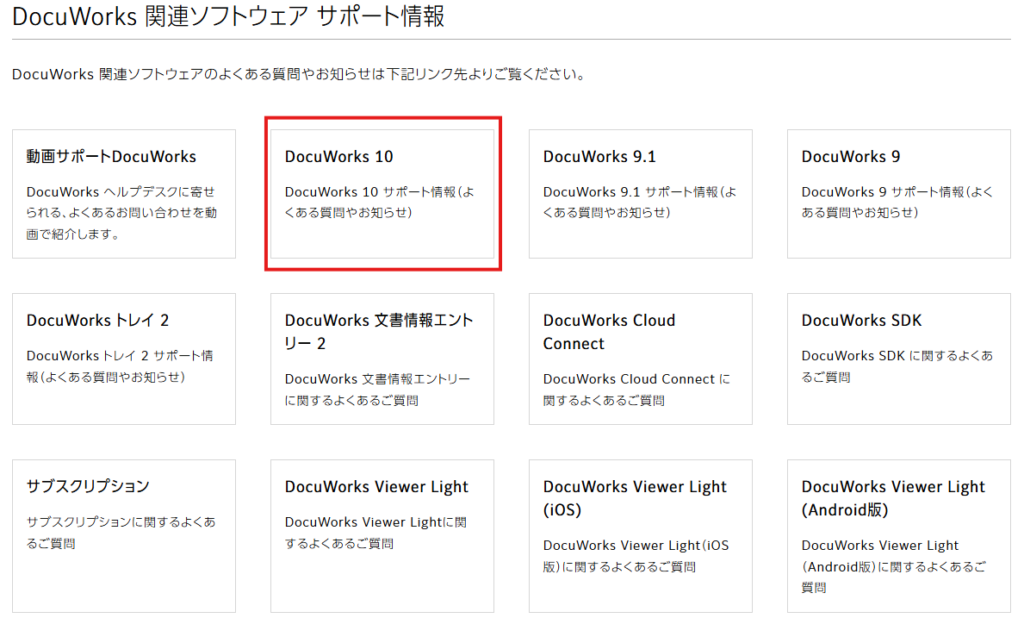
Task: Click description 'DocuWorks トレイ 2 サポート情報'
Action: (120, 366)
